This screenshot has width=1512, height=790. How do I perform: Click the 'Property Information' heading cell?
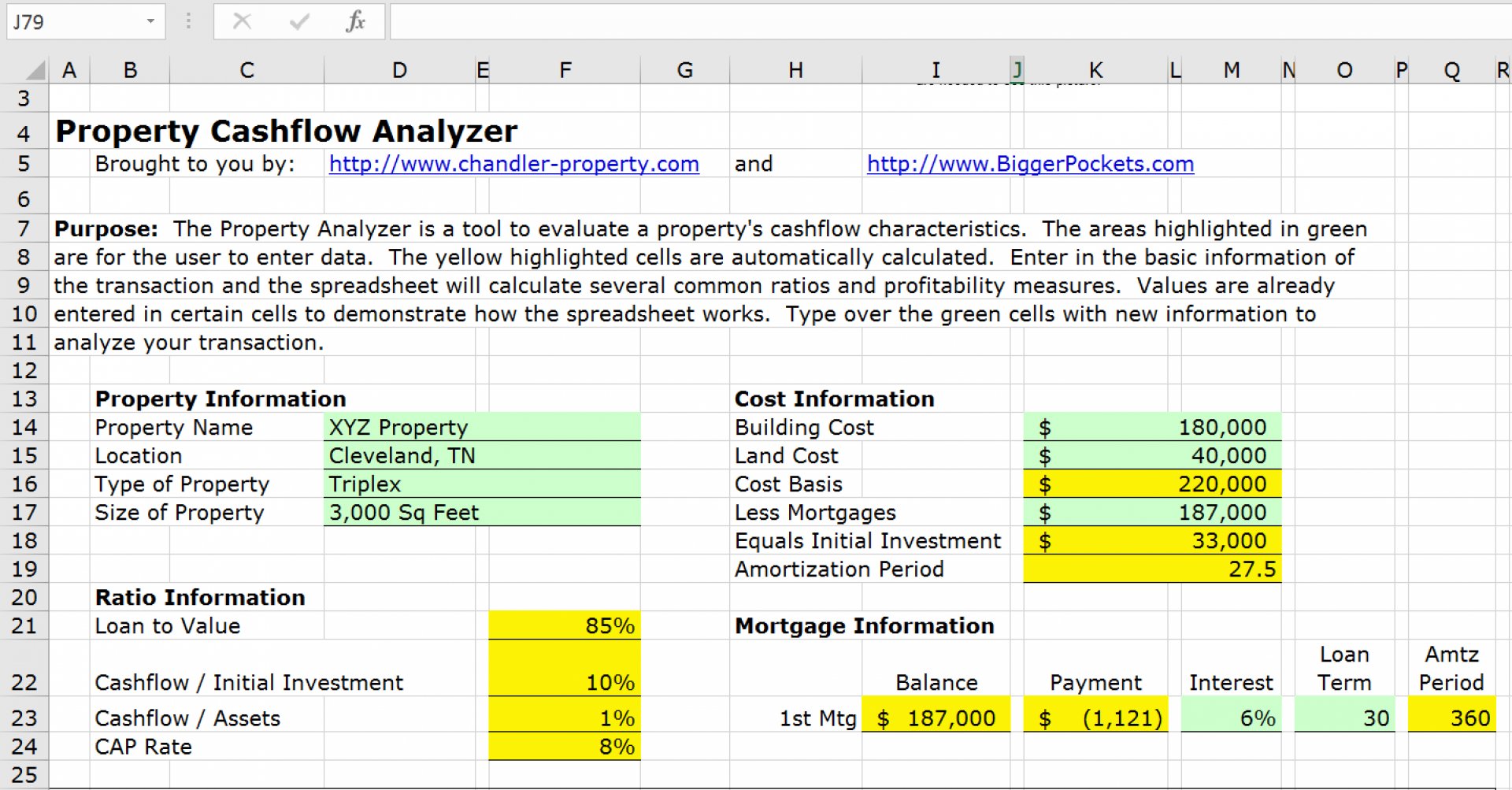click(220, 399)
